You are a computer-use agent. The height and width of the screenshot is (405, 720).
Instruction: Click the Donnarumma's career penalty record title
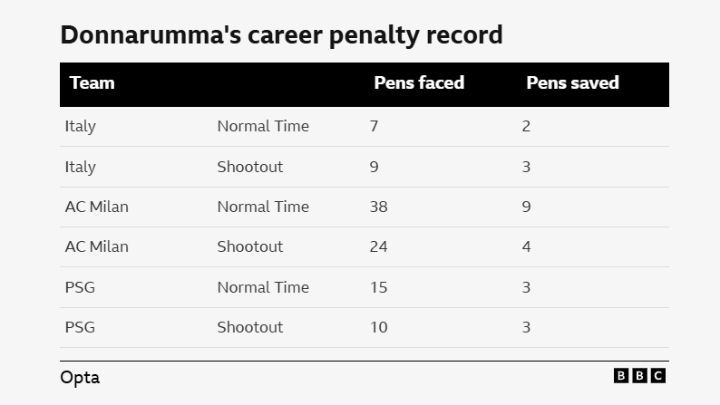coord(281,35)
